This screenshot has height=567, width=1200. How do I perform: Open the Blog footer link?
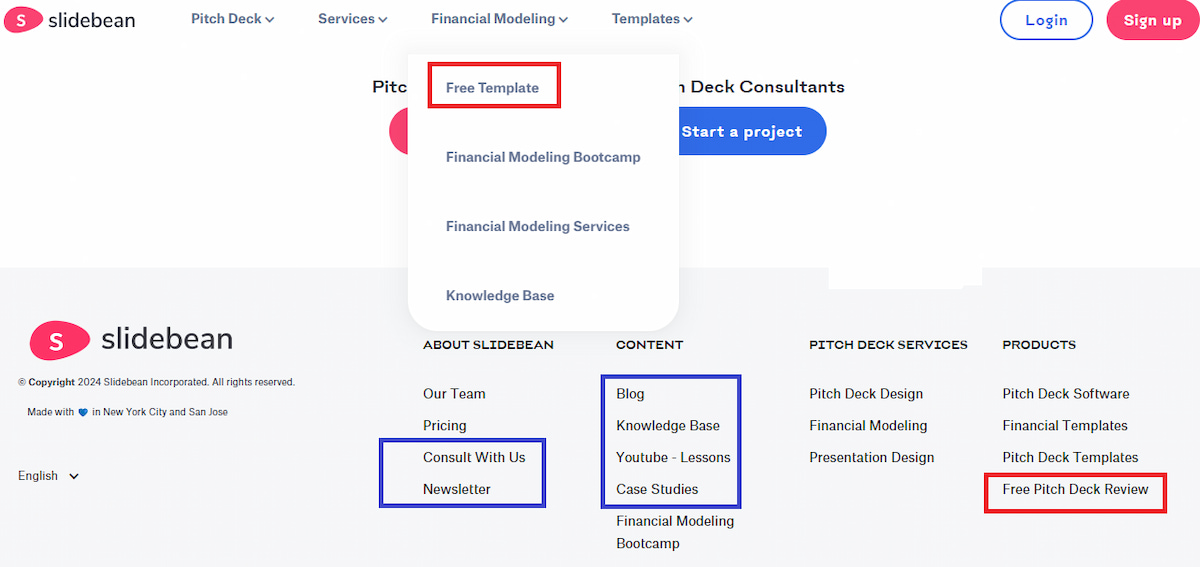coord(630,394)
